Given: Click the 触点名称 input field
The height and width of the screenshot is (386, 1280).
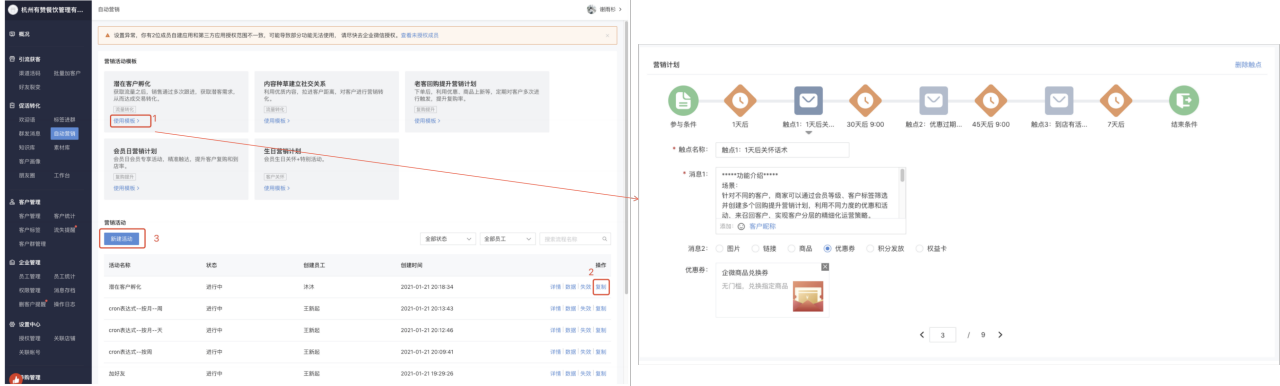Looking at the screenshot, I should 782,150.
